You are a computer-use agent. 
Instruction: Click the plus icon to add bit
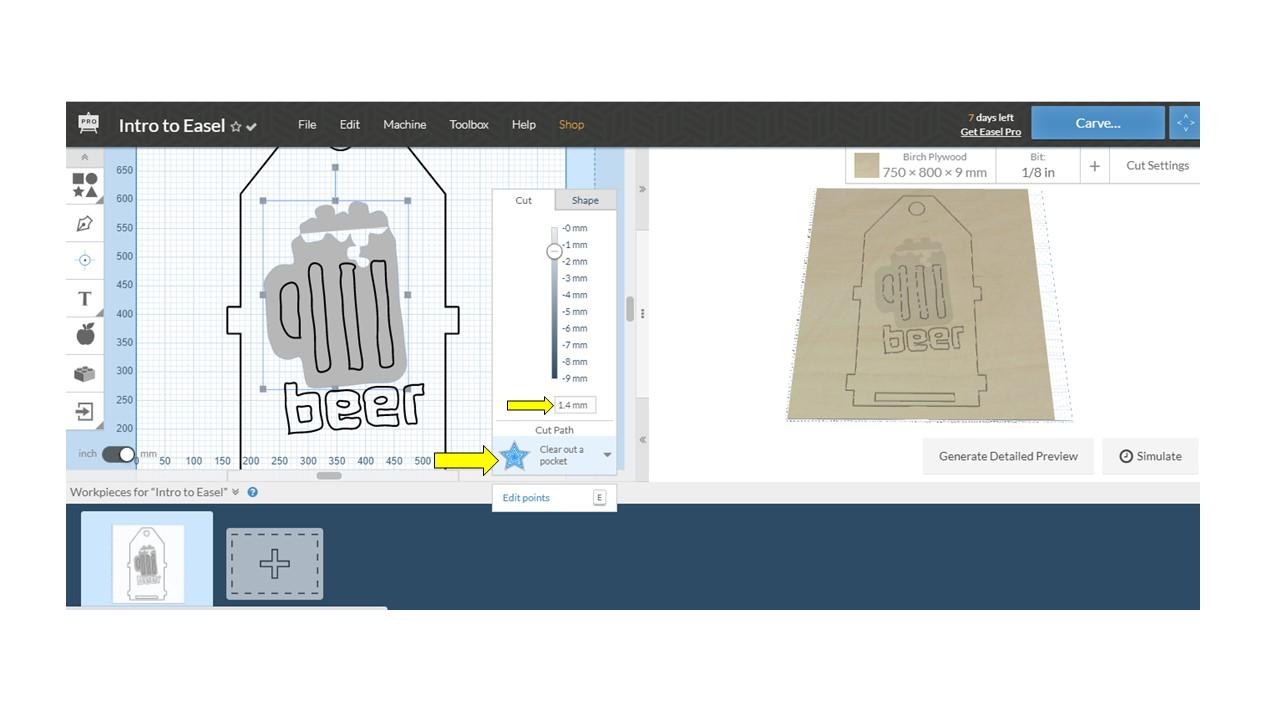(1095, 166)
